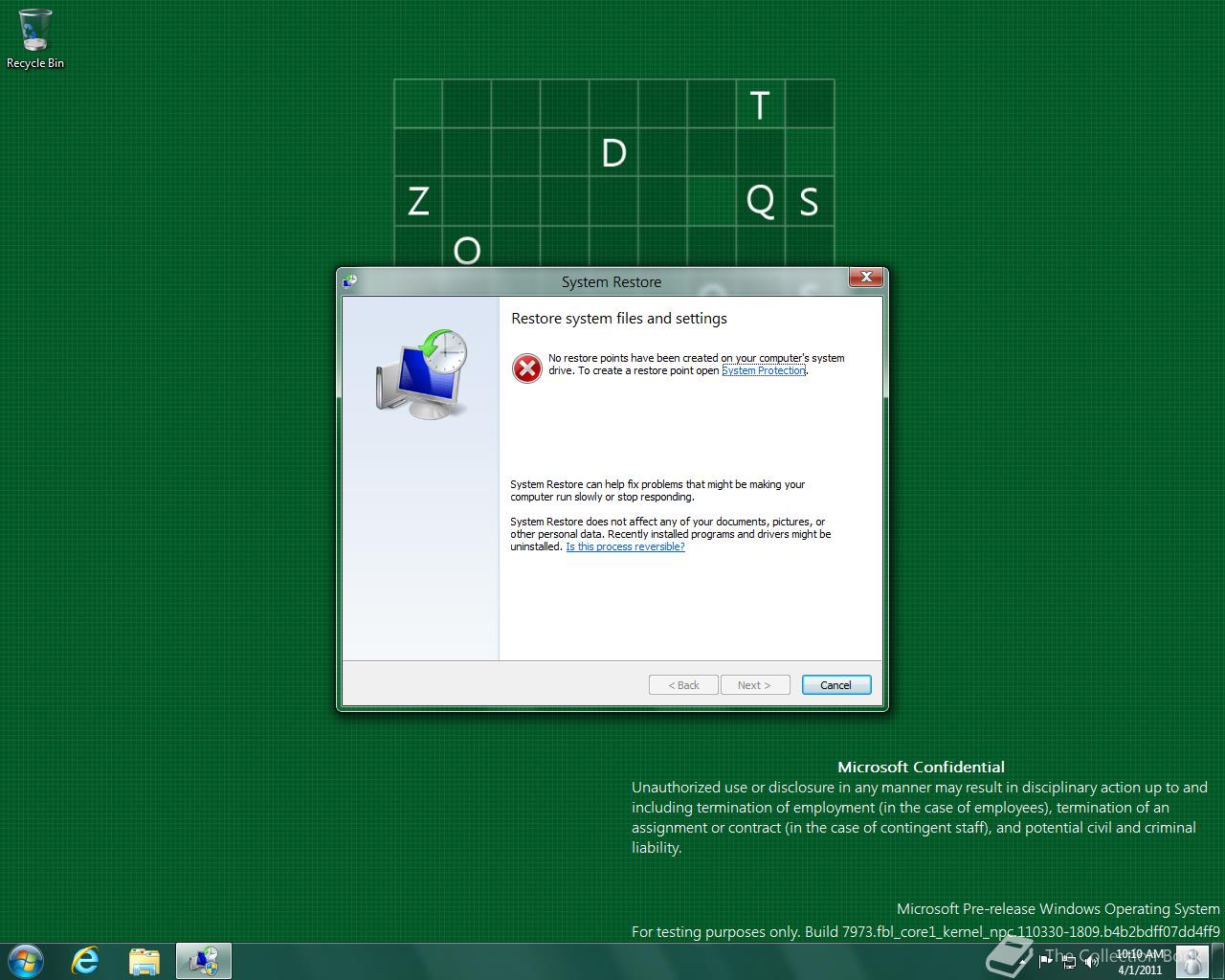Viewport: 1225px width, 980px height.
Task: Open Windows Explorer folder taskbar icon
Action: 144,961
